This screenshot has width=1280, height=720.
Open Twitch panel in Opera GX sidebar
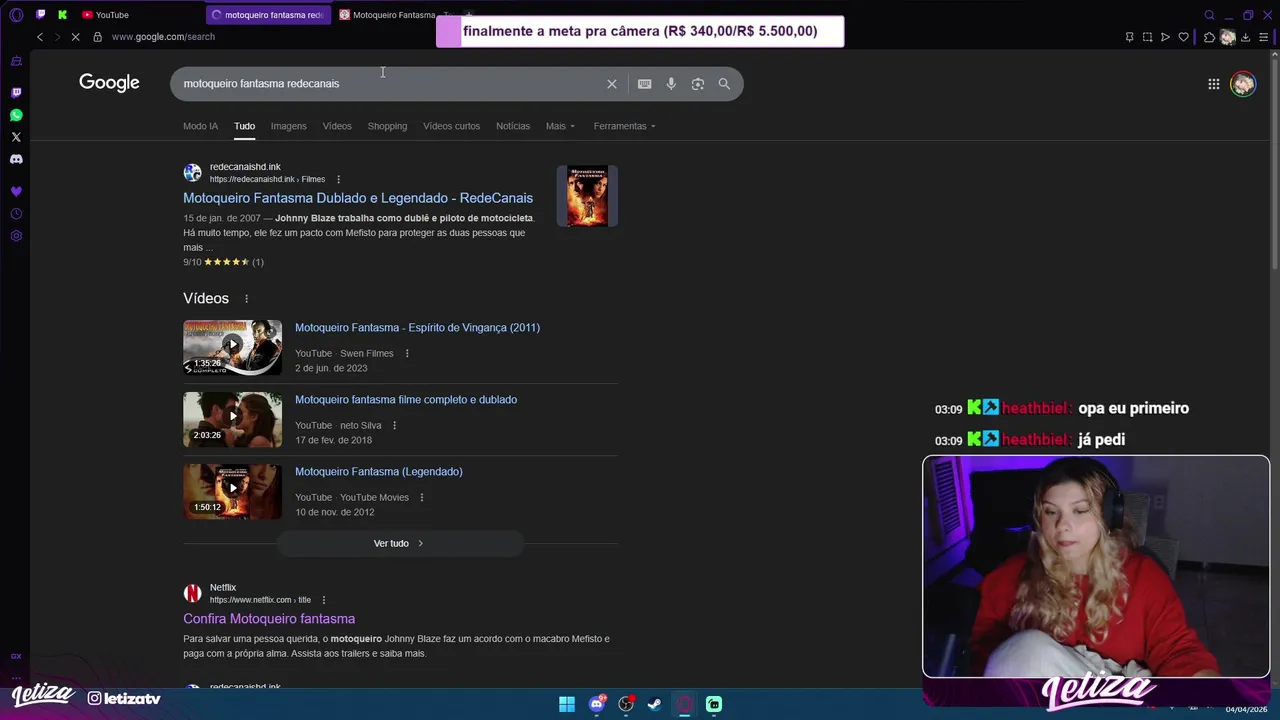(x=16, y=93)
